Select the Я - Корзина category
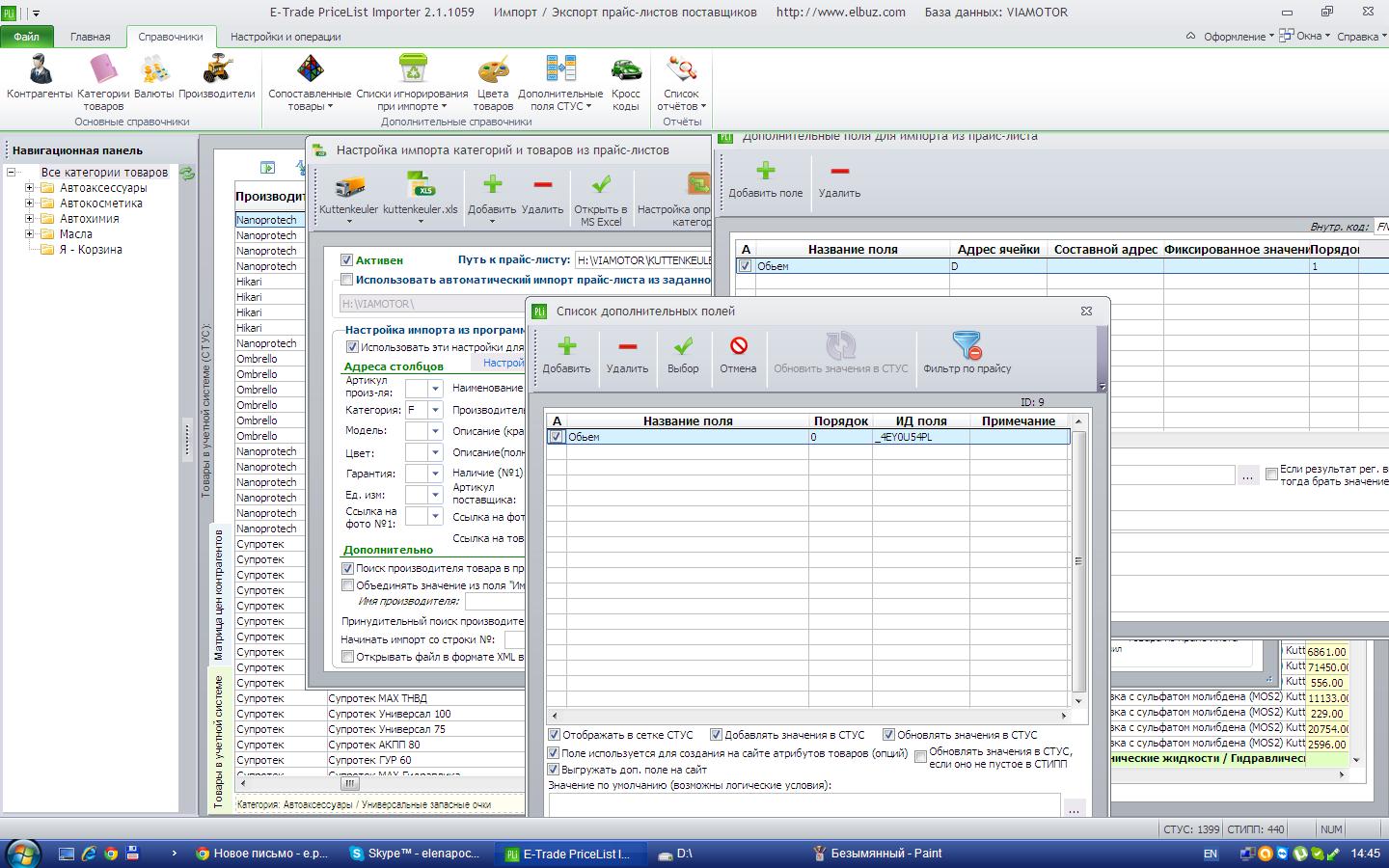 pyautogui.click(x=91, y=250)
